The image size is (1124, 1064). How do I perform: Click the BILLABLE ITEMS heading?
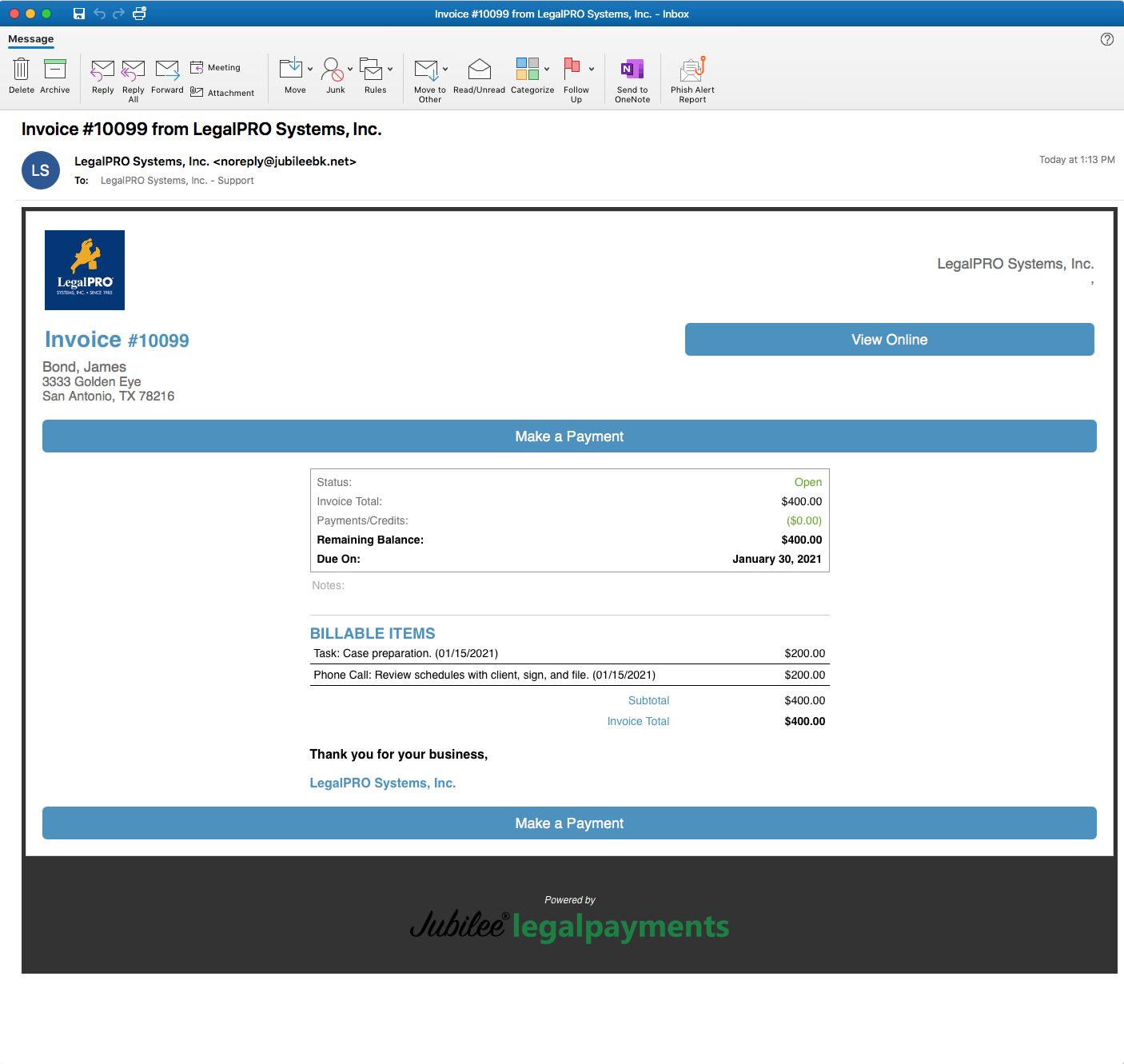coord(373,633)
